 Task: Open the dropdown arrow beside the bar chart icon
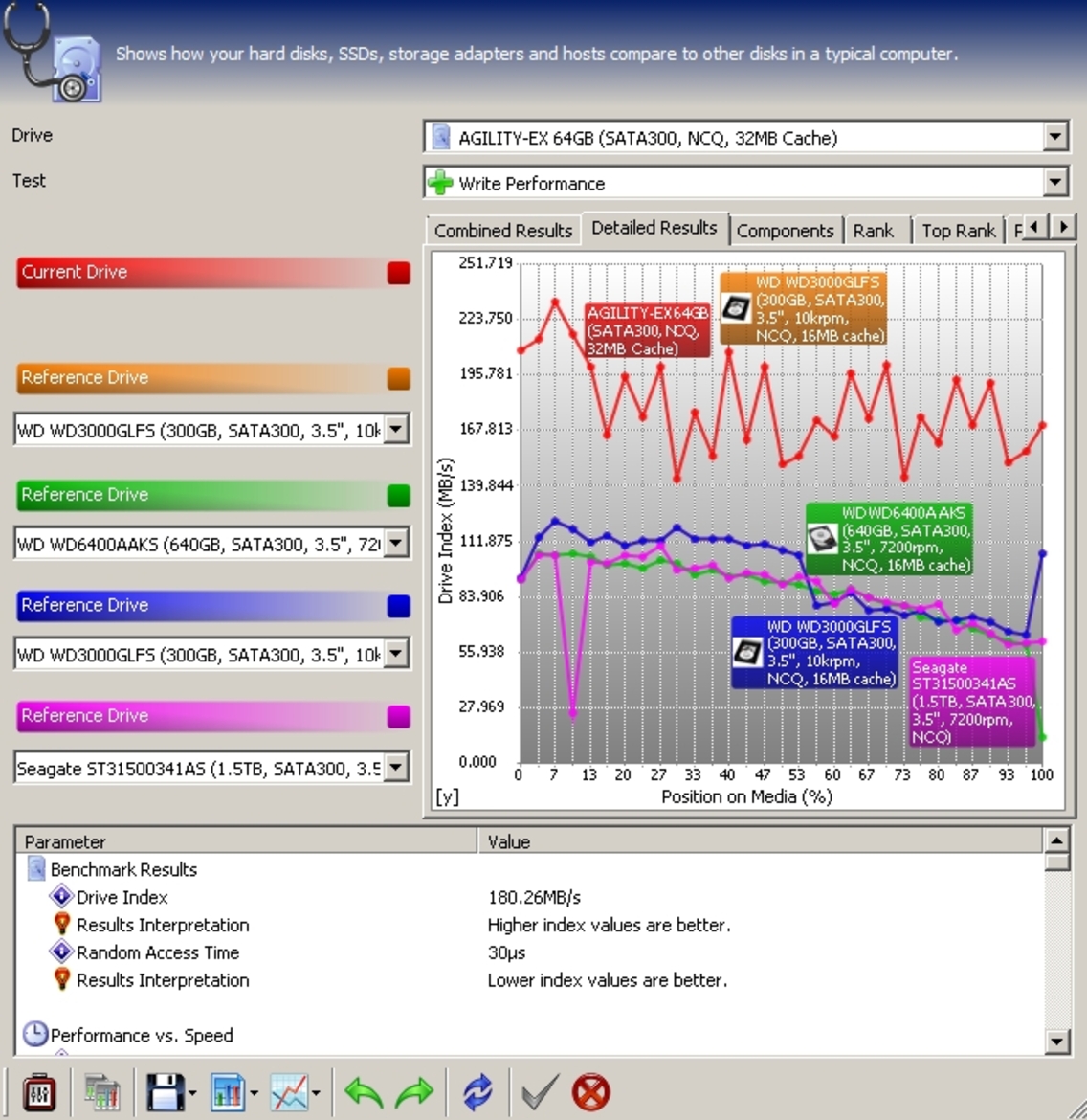(254, 1093)
